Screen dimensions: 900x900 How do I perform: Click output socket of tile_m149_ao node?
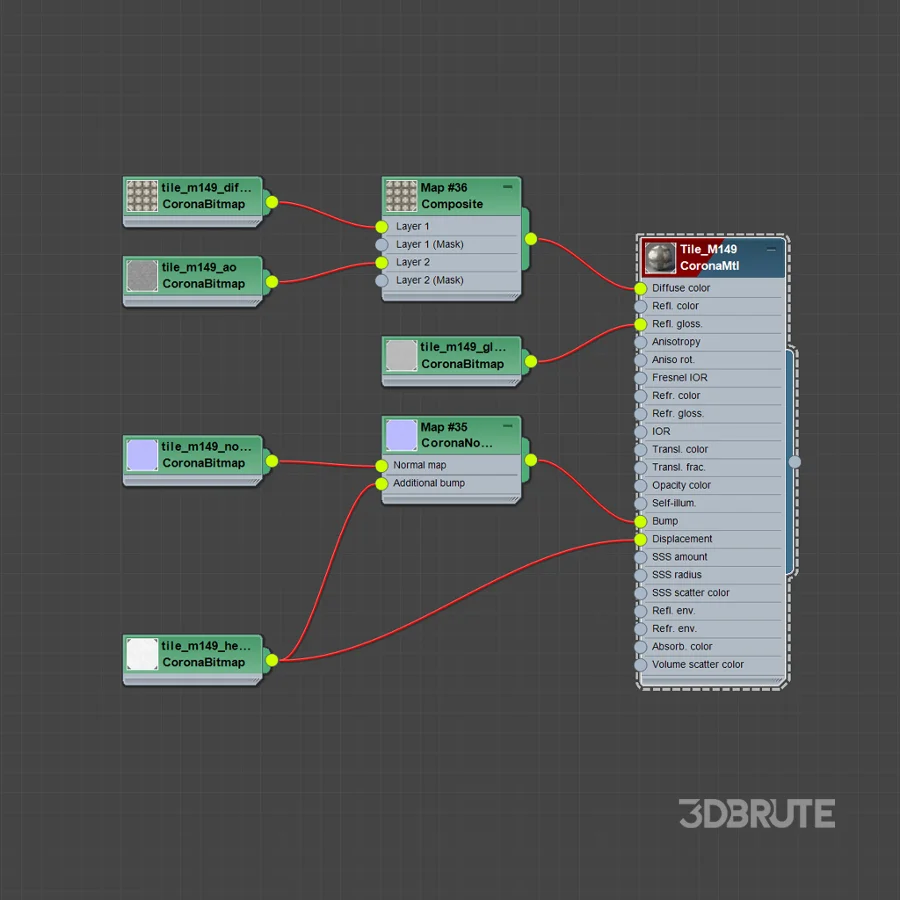pos(272,282)
